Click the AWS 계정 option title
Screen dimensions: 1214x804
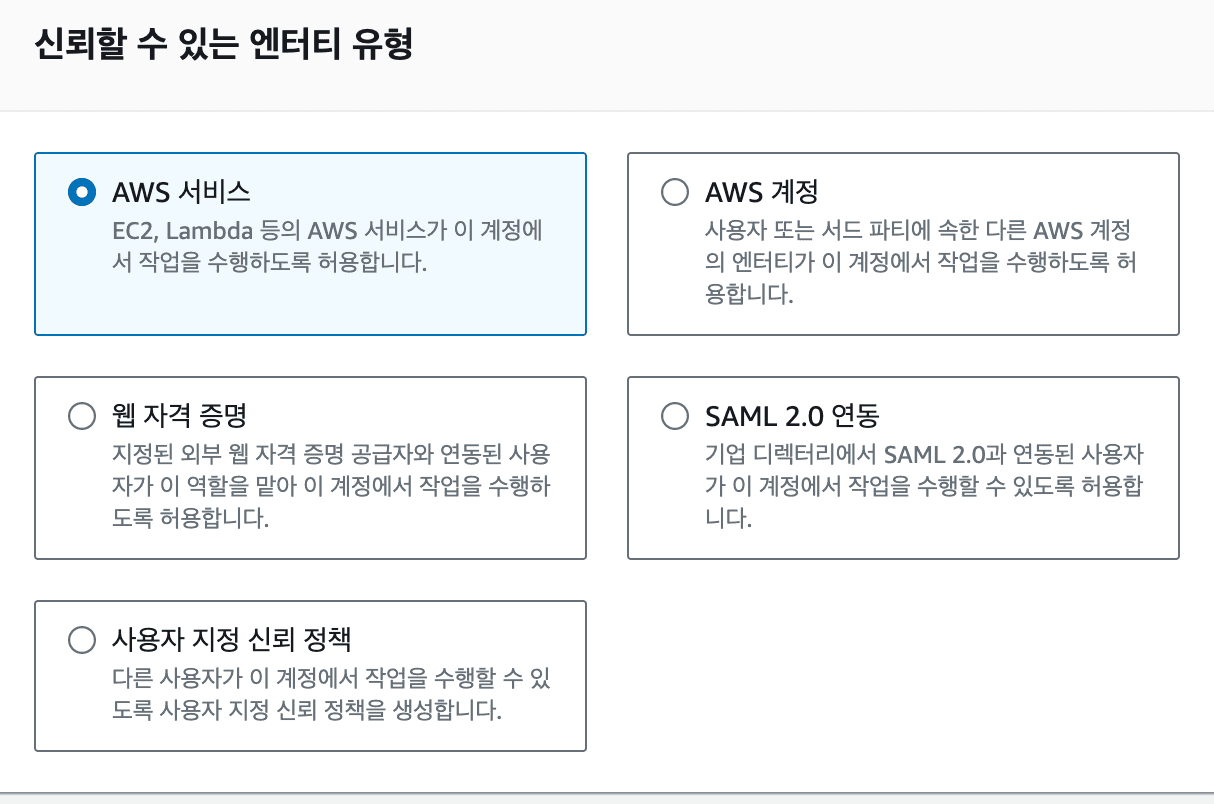762,192
